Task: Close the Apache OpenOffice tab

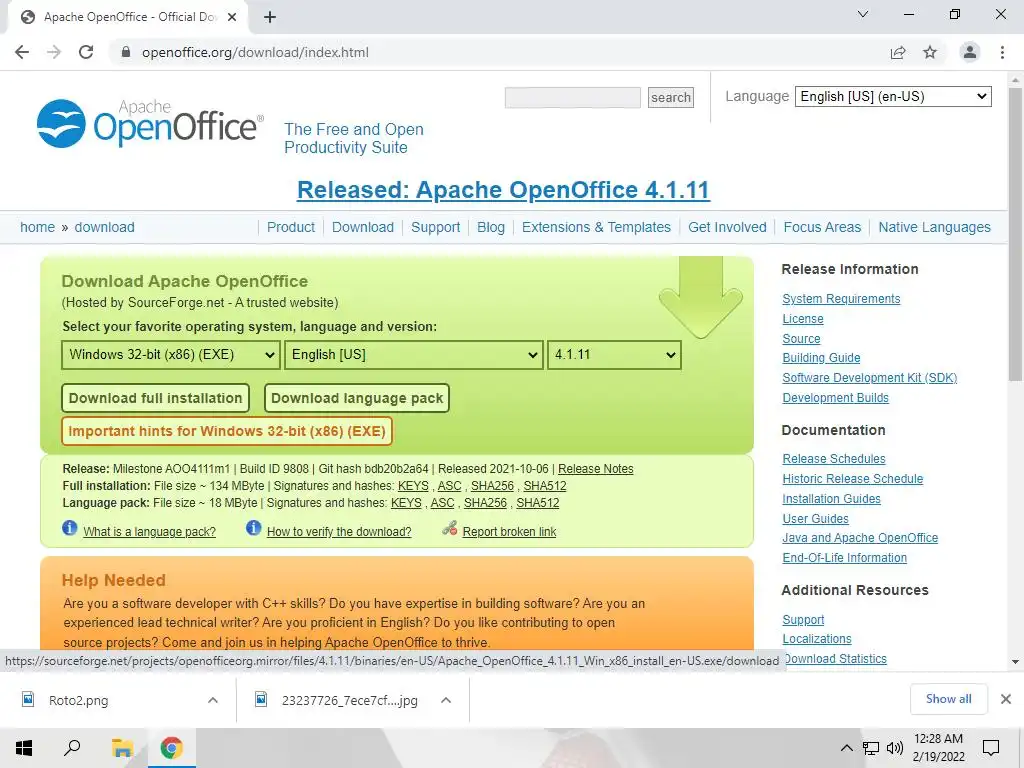Action: 232,17
